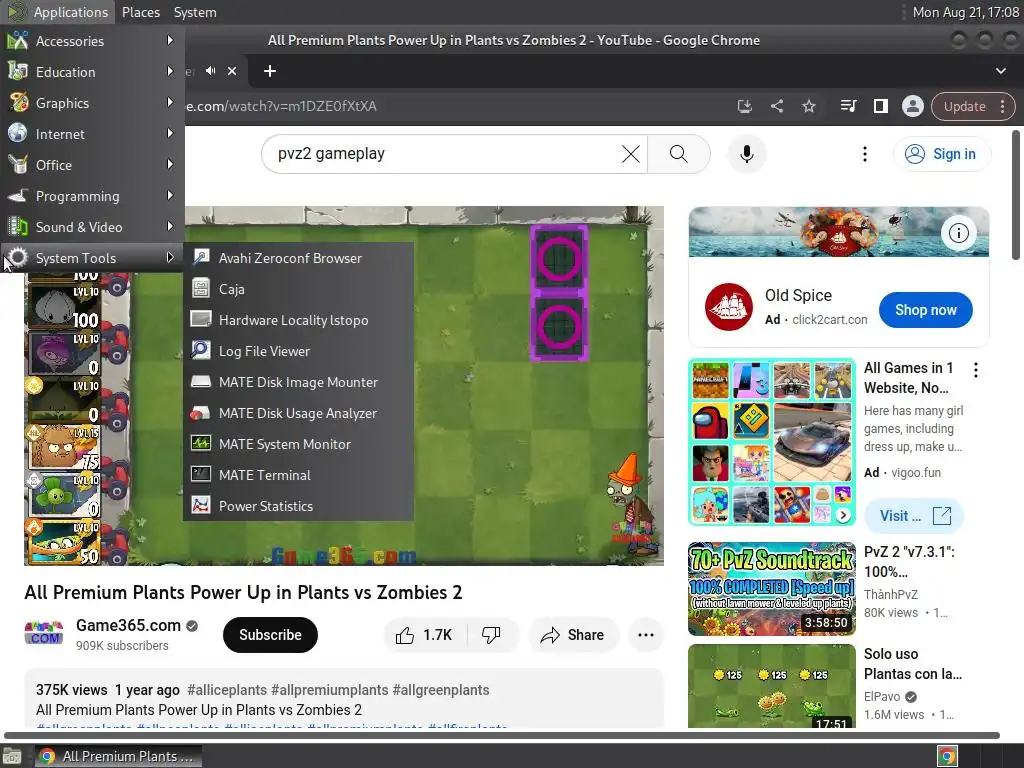Open Solo uso Plantas video thumbnail
This screenshot has width=1024, height=768.
coord(771,686)
